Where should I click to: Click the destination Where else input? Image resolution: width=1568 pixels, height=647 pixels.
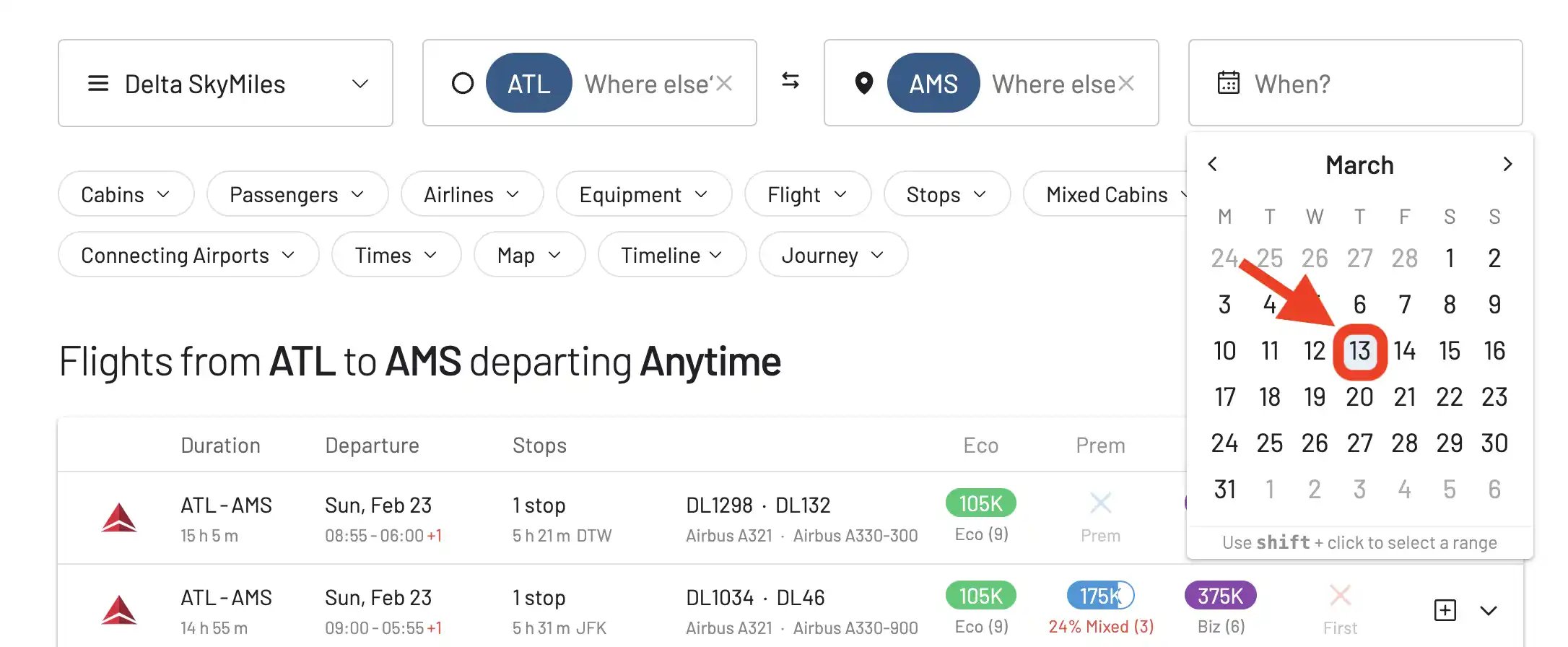coord(1053,84)
